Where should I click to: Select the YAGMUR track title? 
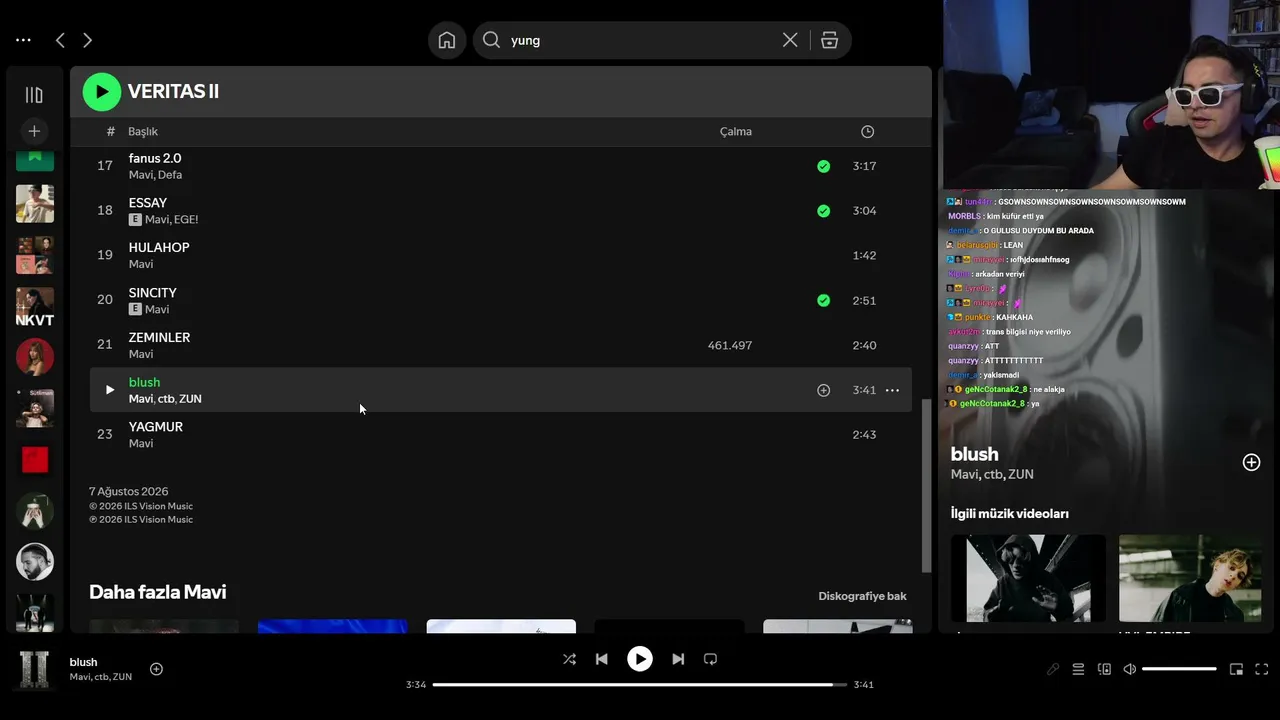(x=156, y=427)
